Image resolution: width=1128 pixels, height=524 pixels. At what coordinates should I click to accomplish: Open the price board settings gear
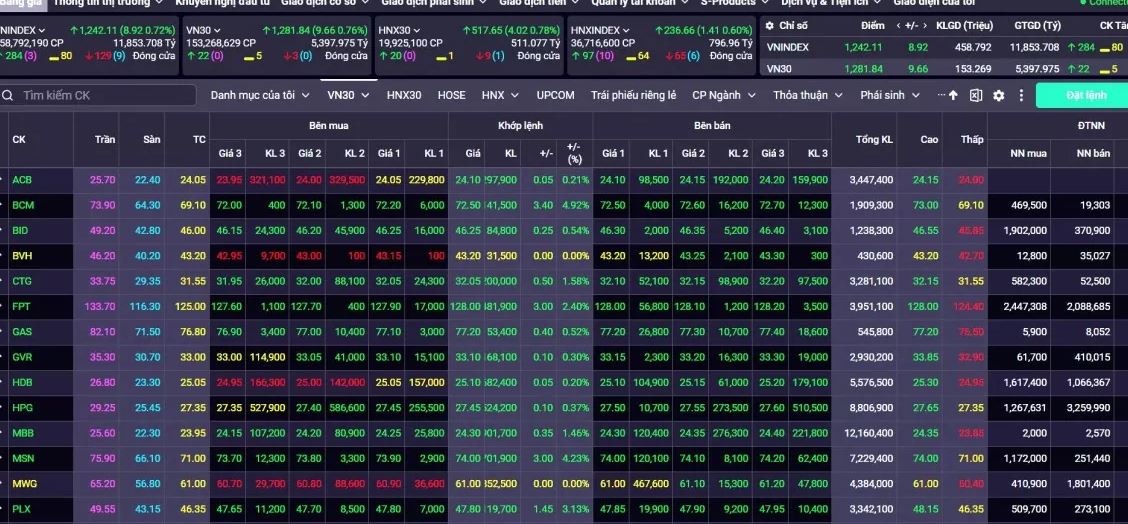pyautogui.click(x=998, y=95)
